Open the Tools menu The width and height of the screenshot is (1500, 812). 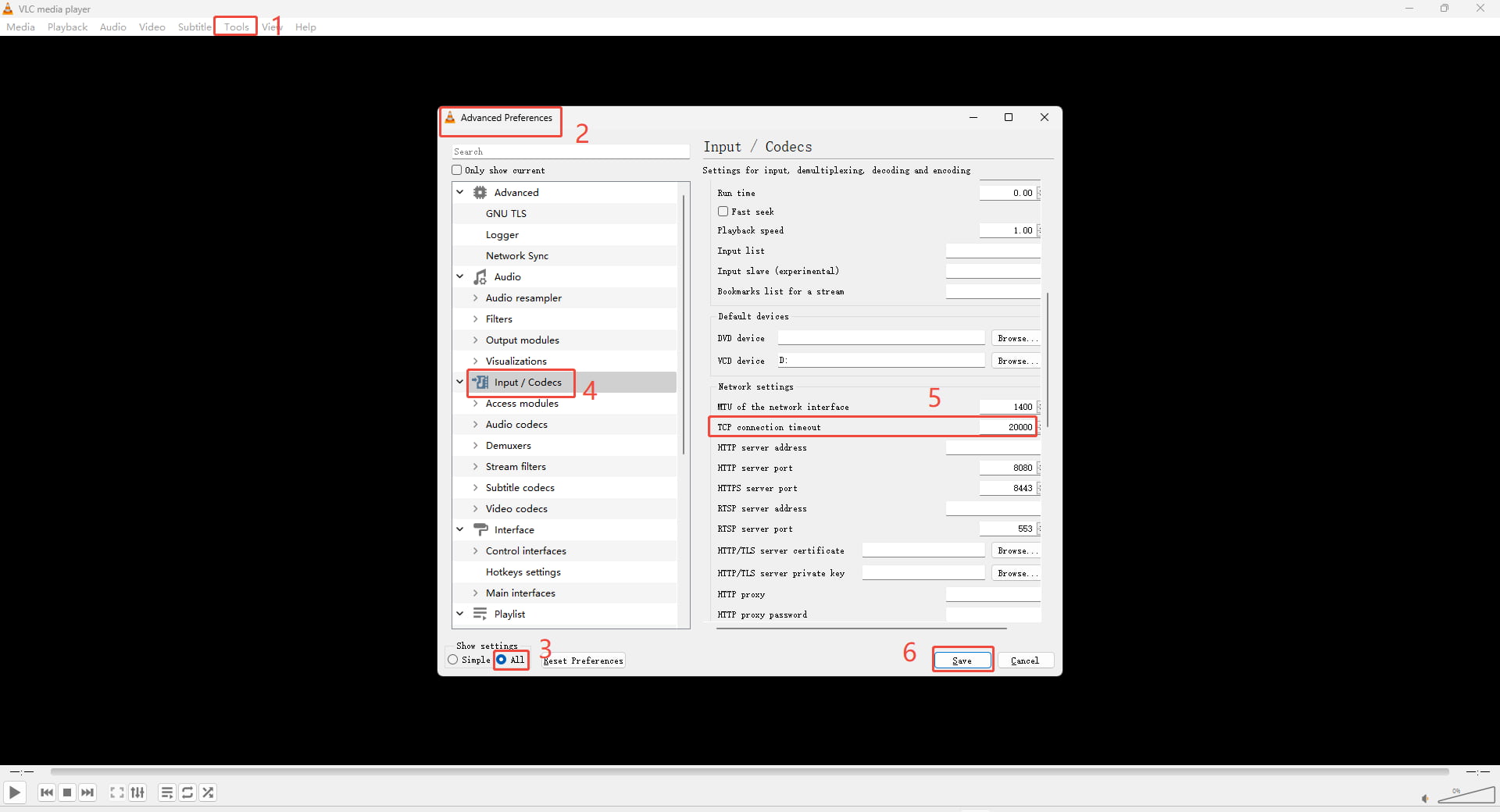coord(236,27)
